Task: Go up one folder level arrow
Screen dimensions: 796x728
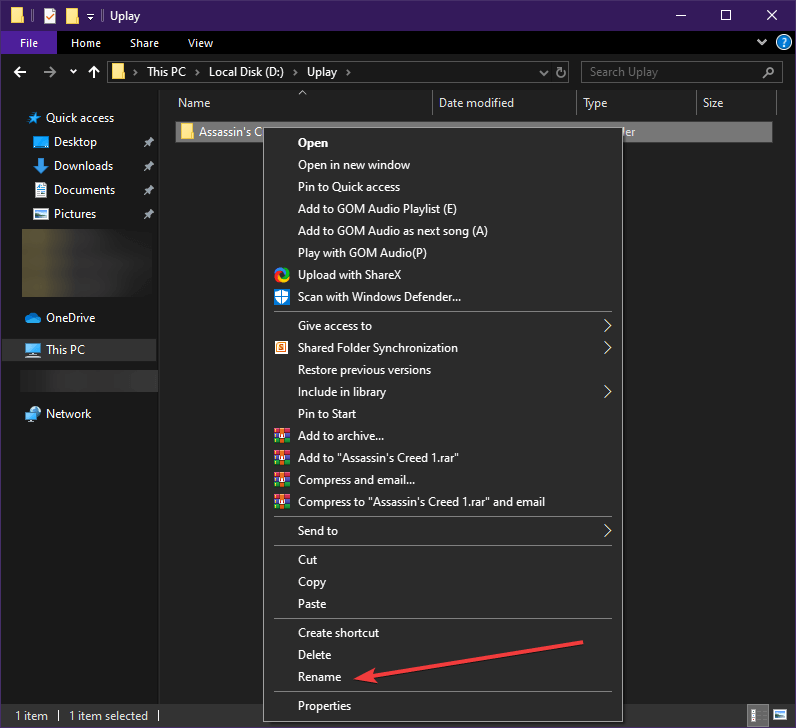Action: (93, 72)
